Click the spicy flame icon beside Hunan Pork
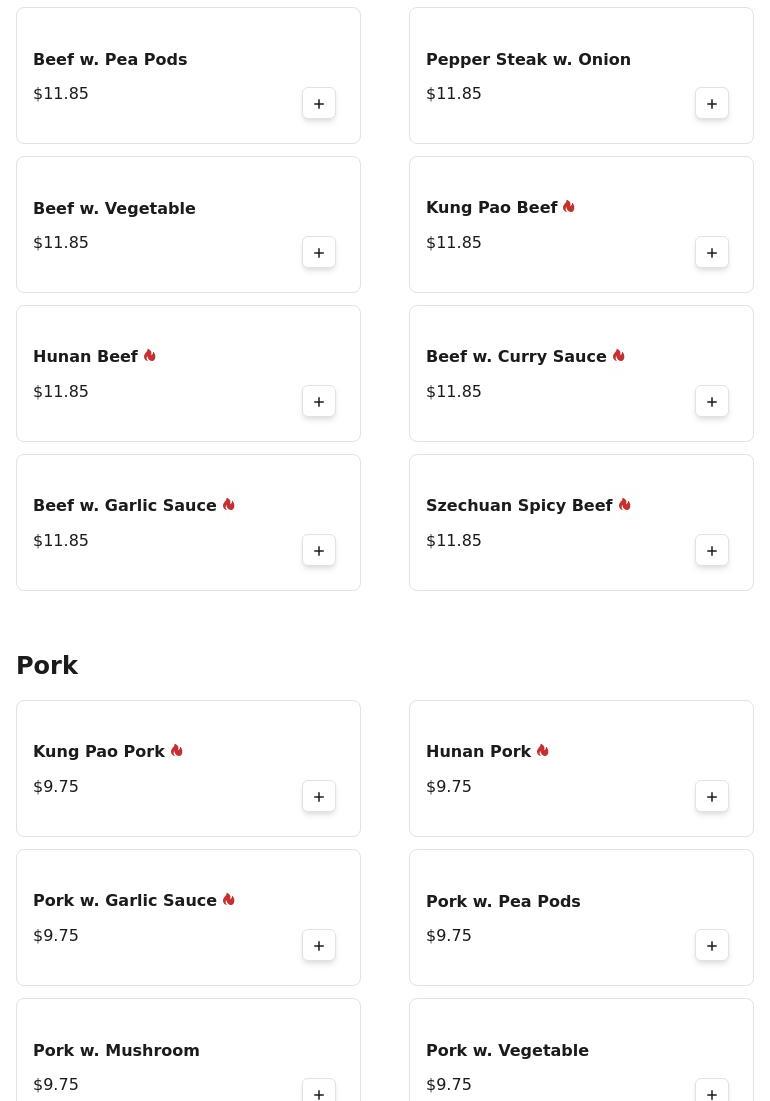770x1101 pixels. pos(543,751)
